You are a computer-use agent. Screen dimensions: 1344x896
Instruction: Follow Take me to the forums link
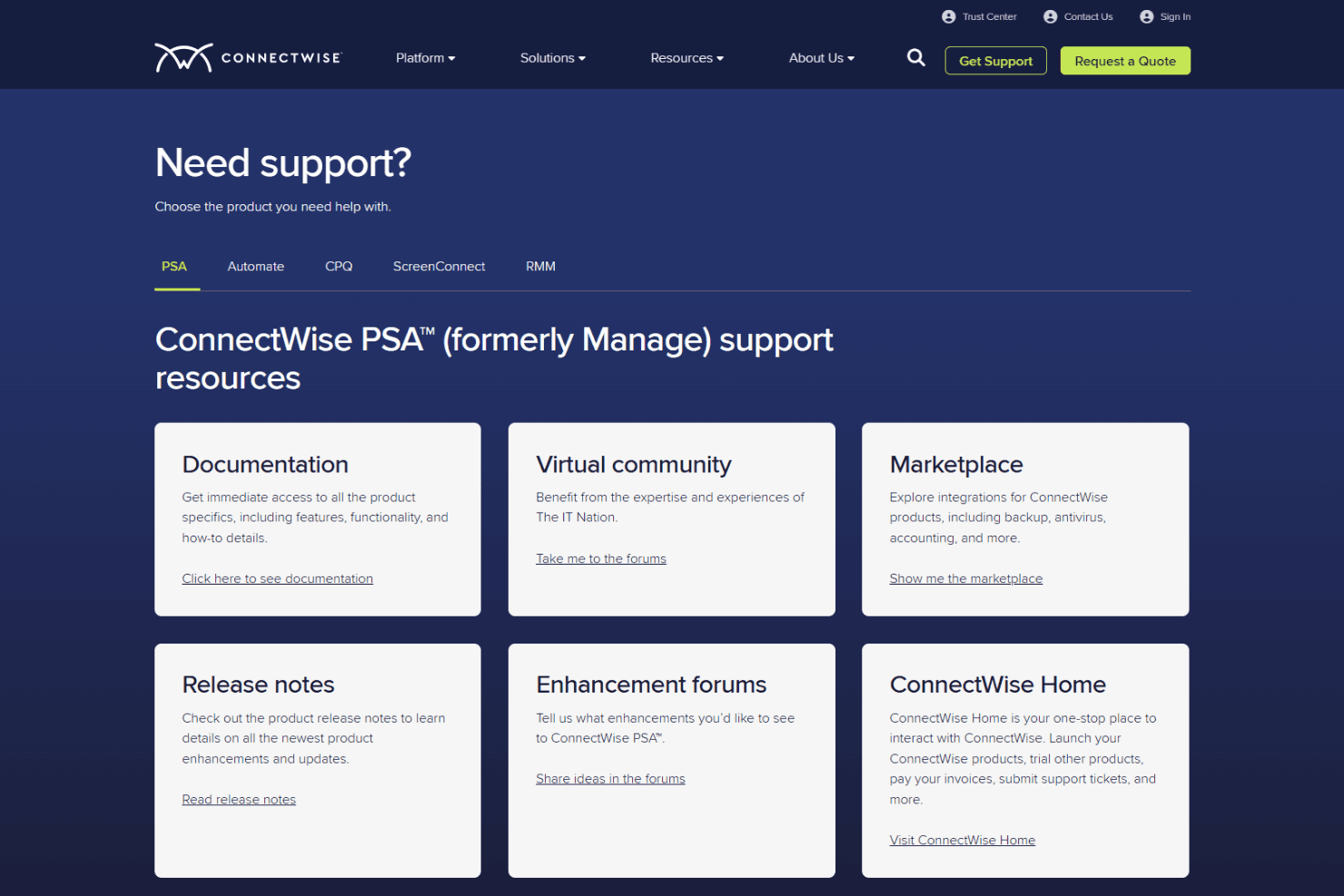[x=601, y=559]
